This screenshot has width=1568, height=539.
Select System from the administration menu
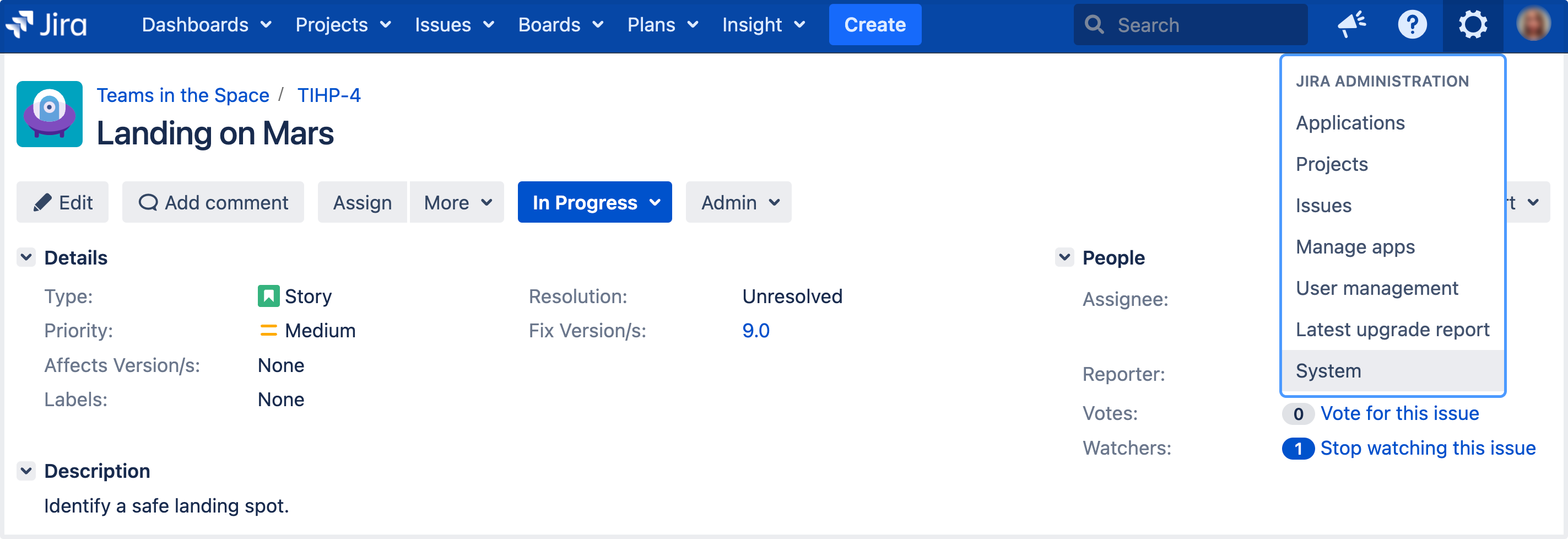(x=1328, y=371)
